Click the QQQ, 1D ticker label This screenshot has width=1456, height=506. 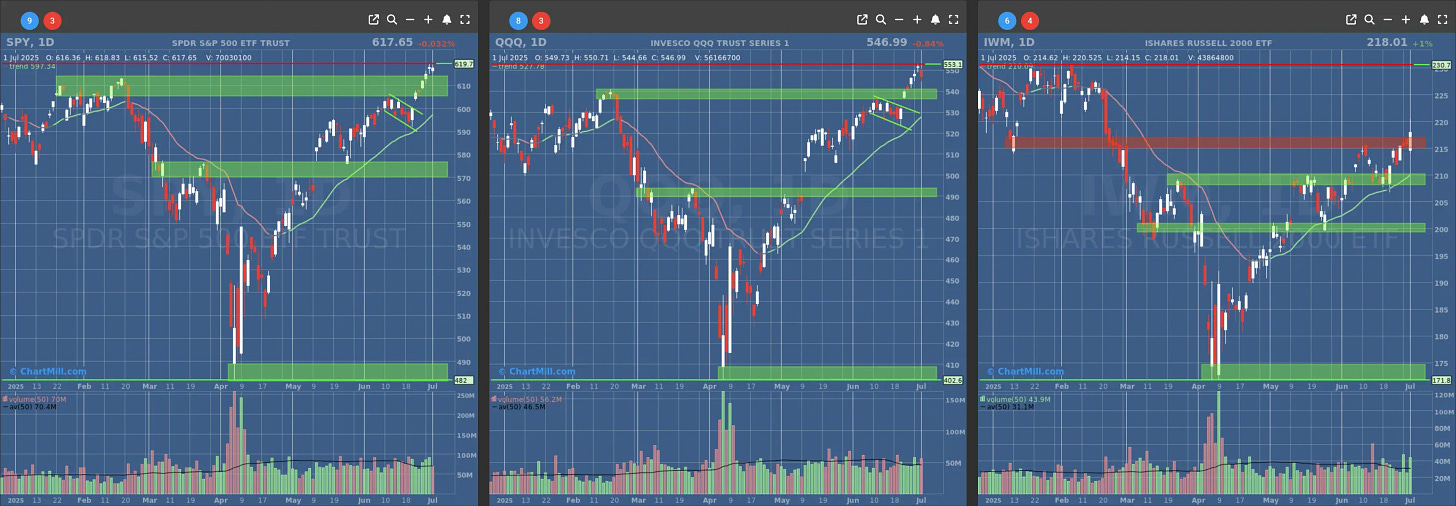point(520,42)
